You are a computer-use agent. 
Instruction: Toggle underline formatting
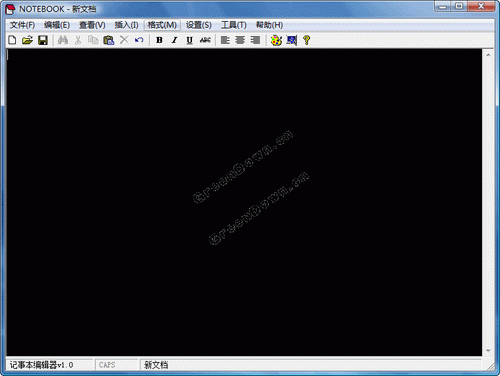190,40
